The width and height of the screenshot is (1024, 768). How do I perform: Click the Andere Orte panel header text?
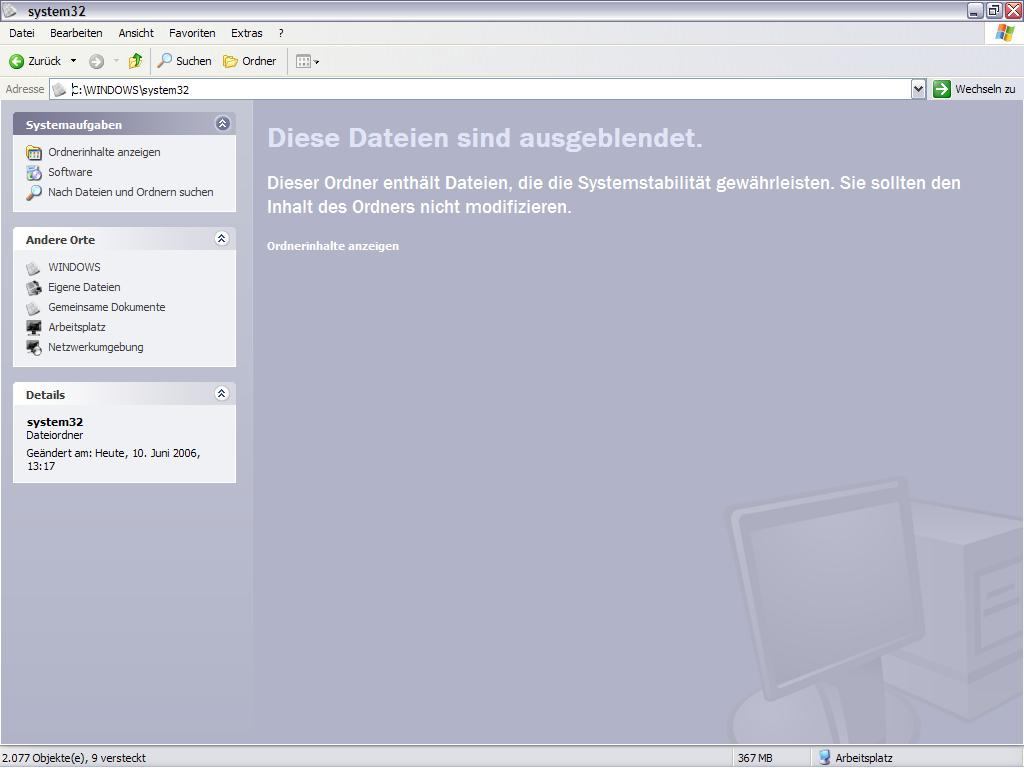[60, 240]
